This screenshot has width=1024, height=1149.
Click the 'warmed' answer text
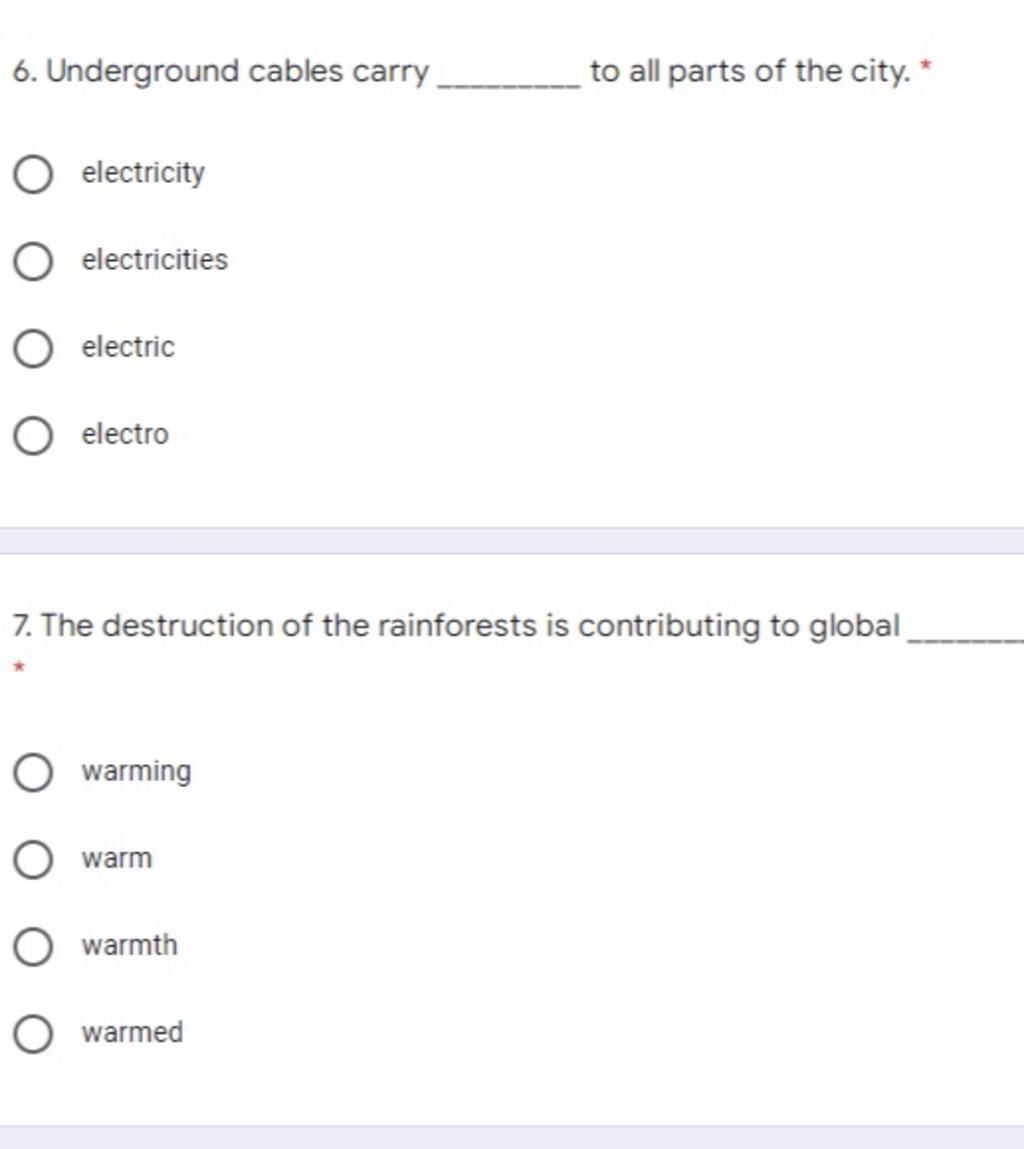[x=132, y=1032]
